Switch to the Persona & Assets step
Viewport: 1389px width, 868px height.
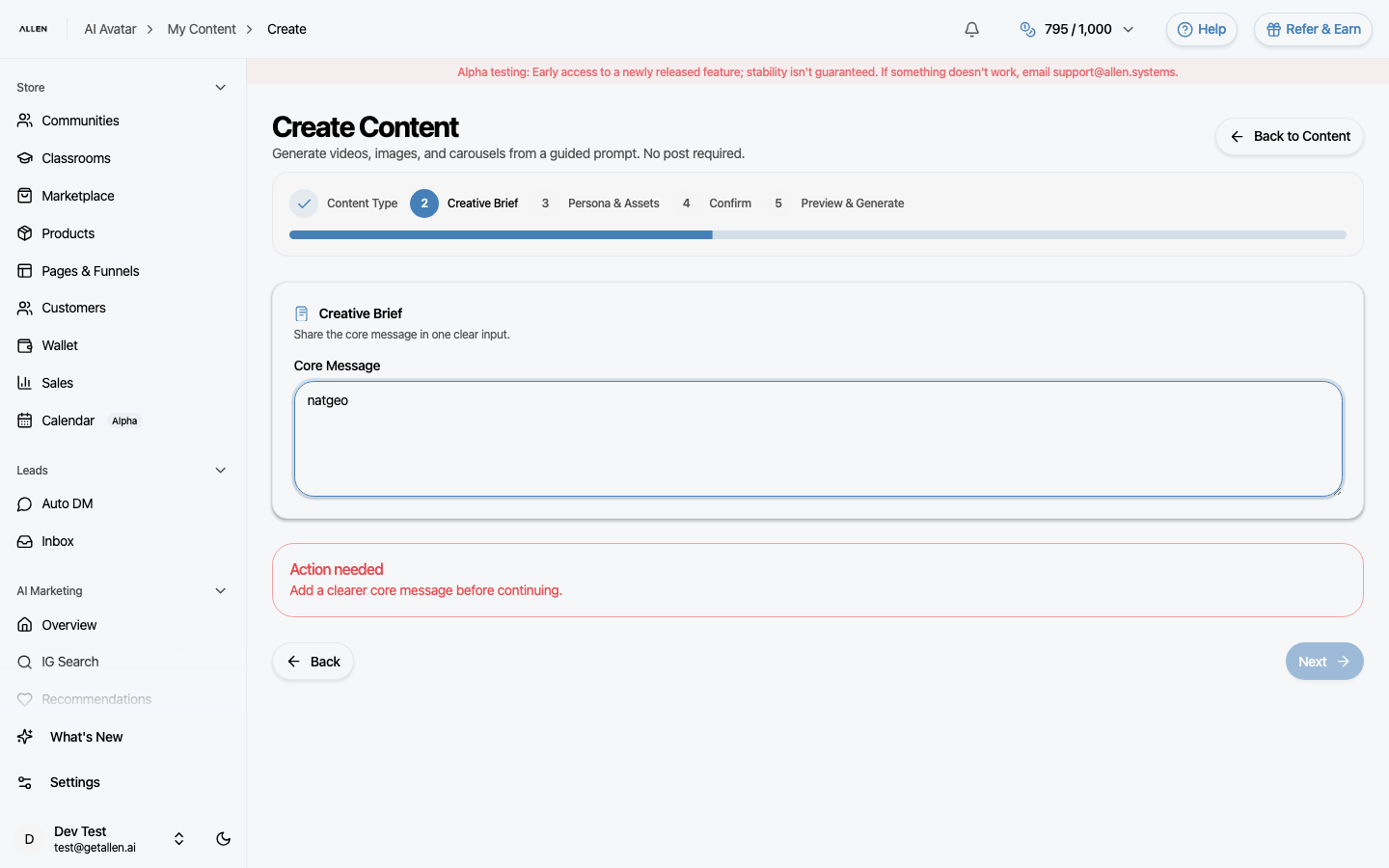click(x=613, y=203)
